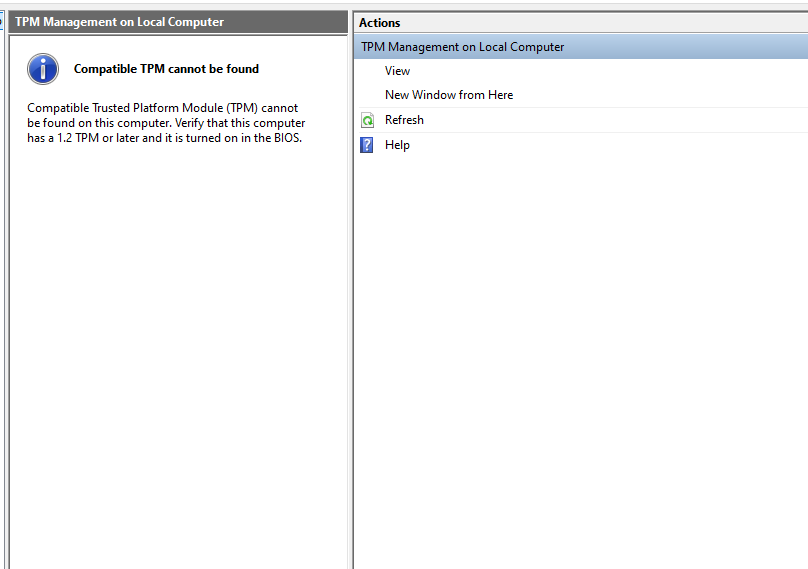This screenshot has height=569, width=808.
Task: Choose New Window from Here
Action: (x=449, y=95)
